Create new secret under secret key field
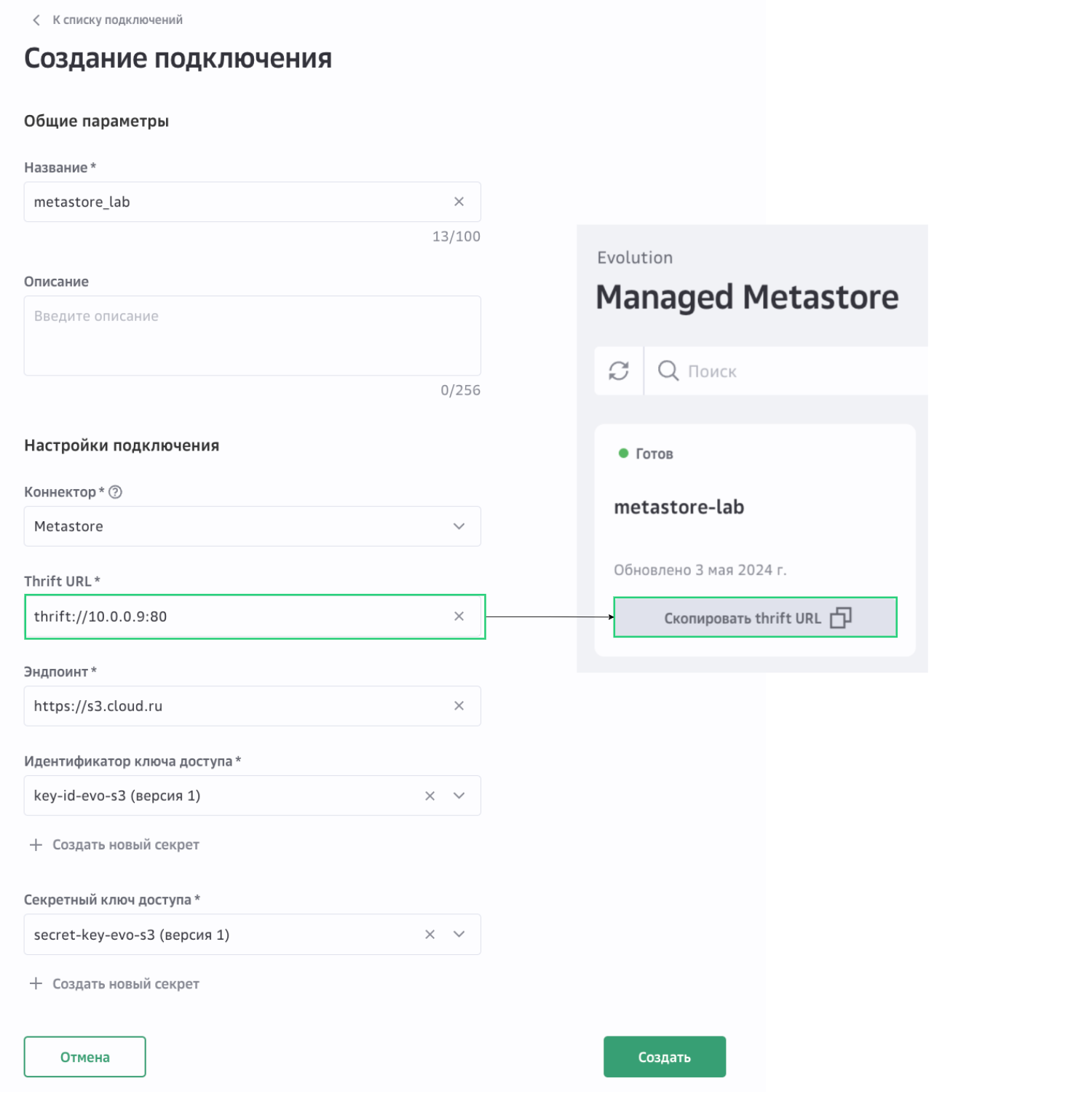The image size is (1092, 1102). (x=114, y=984)
